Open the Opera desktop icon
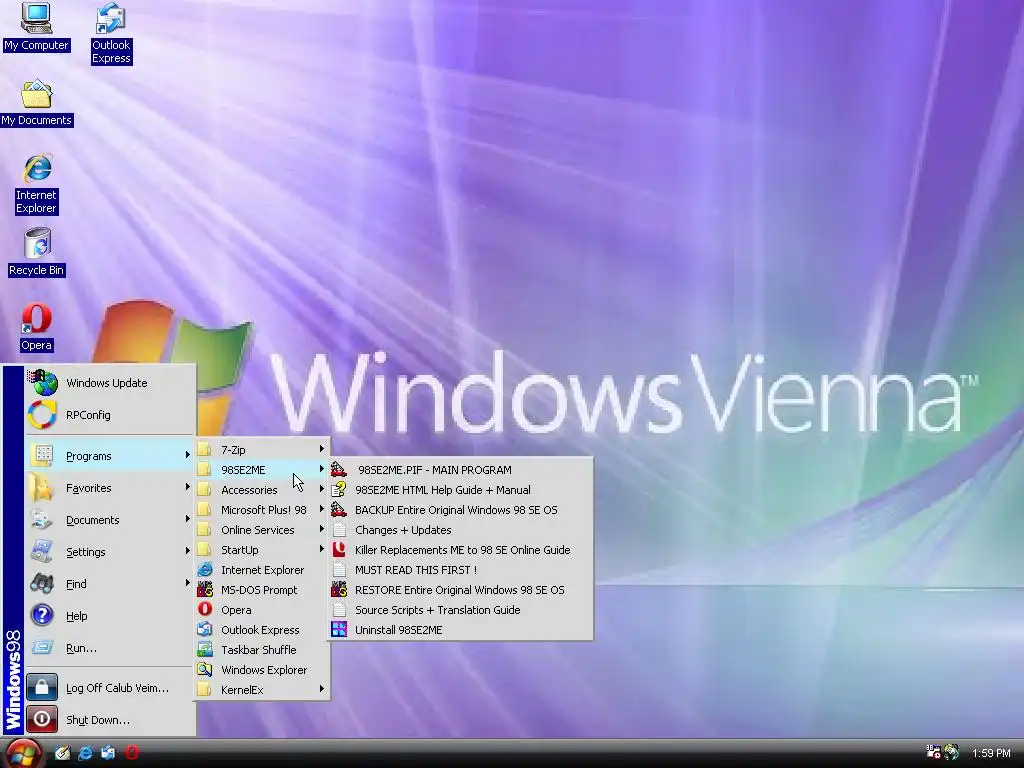This screenshot has width=1024, height=768. coord(37,327)
